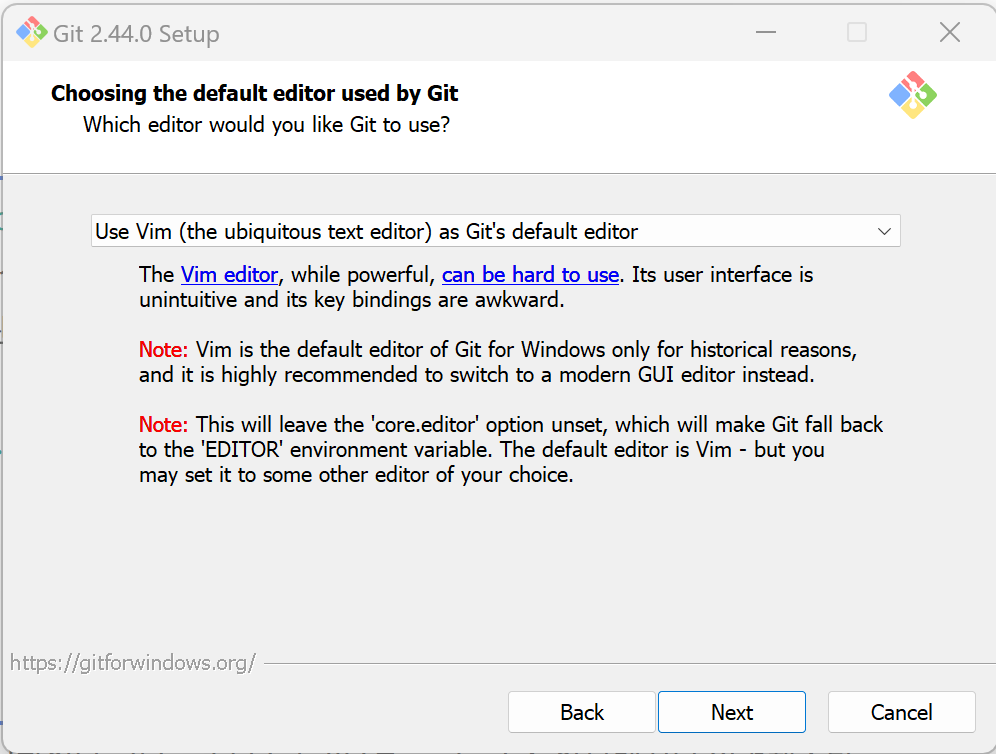The height and width of the screenshot is (754, 996).
Task: Open the 'can be hard to use' link
Action: (x=530, y=275)
